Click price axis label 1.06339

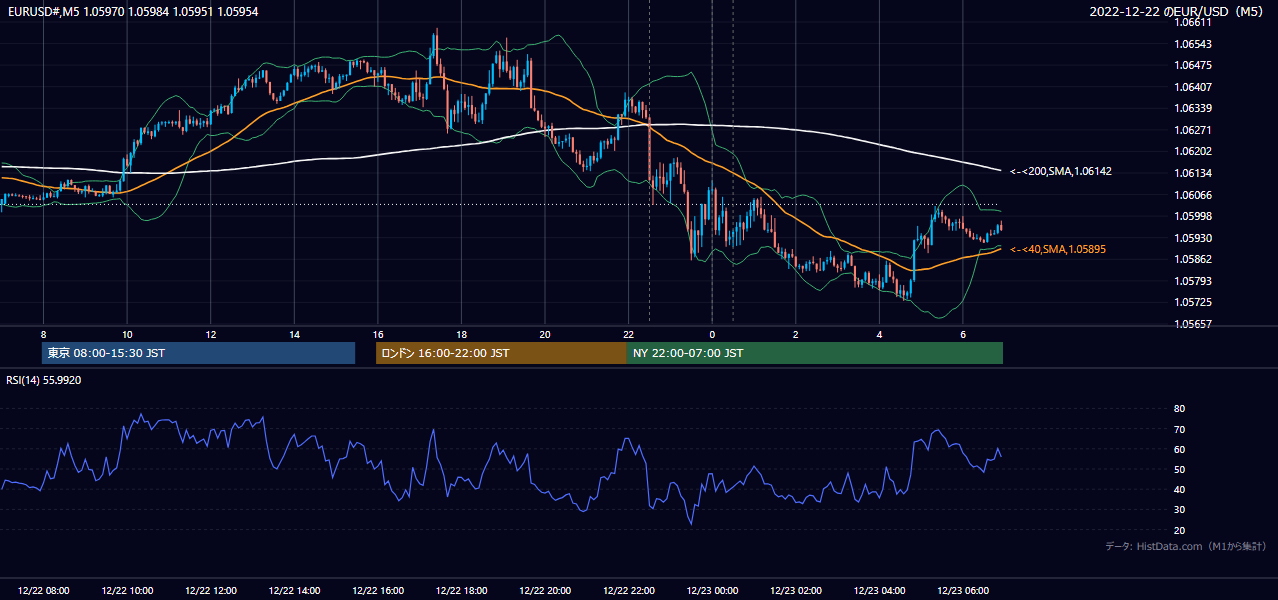(x=1194, y=108)
